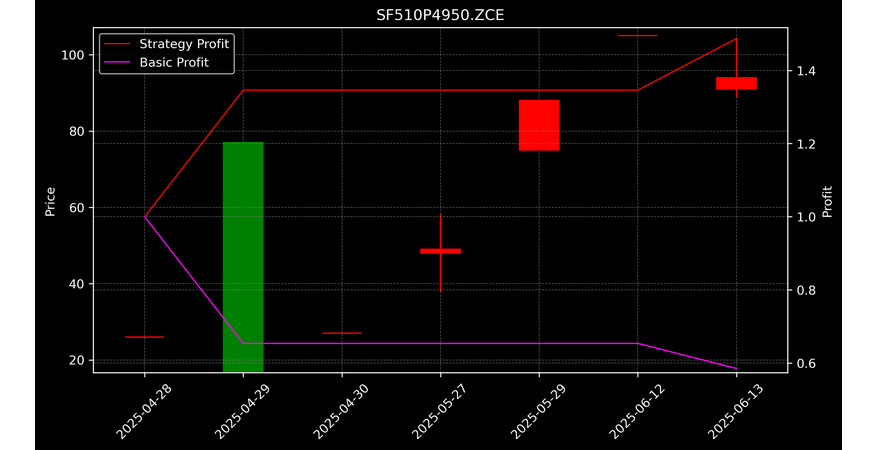Viewport: 878px width, 450px height.
Task: Click the magenta Basic Profit legend line
Action: point(116,63)
